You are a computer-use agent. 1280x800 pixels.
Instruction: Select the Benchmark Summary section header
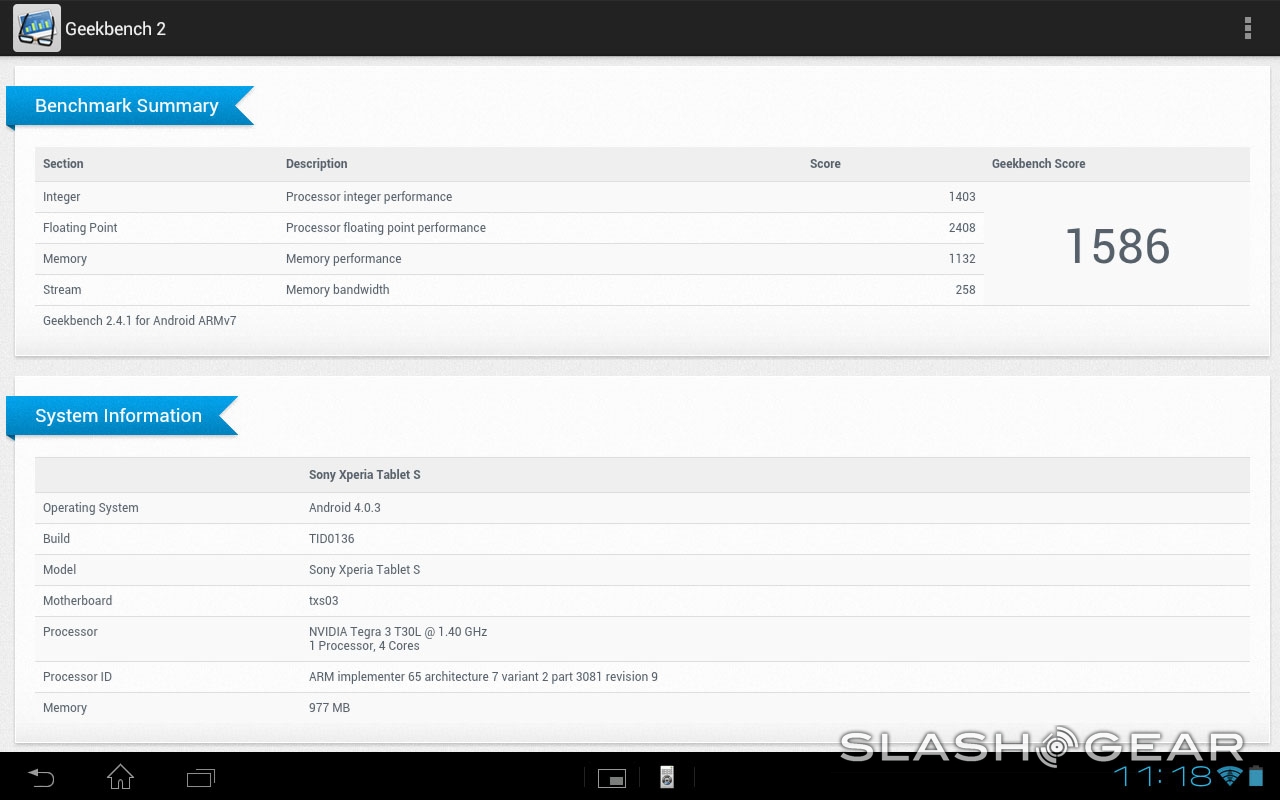pyautogui.click(x=127, y=106)
